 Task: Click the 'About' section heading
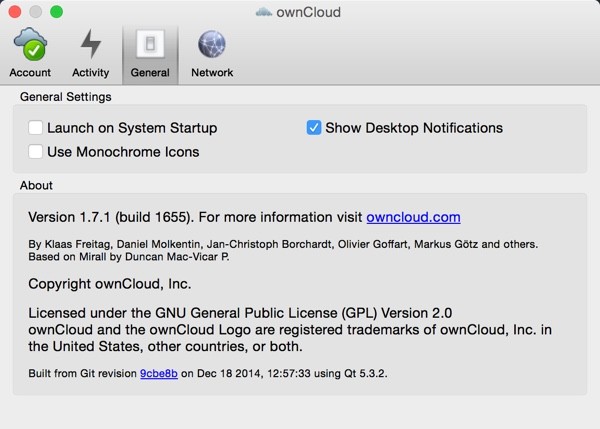(x=36, y=185)
